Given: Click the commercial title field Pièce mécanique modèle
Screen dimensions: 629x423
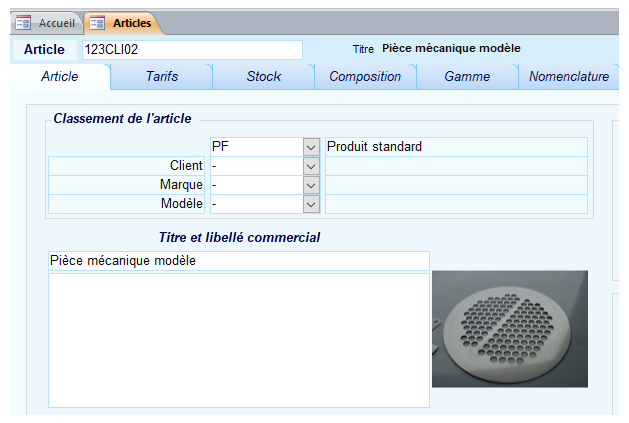Looking at the screenshot, I should point(238,261).
